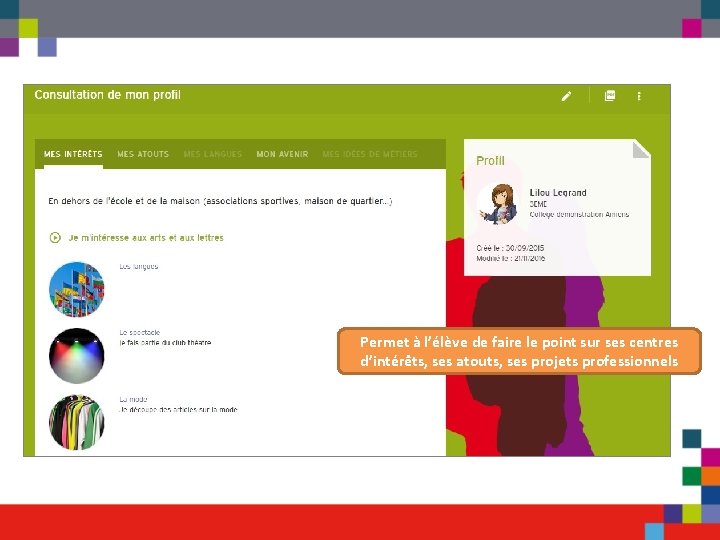Click the pencil edit profile icon

point(566,96)
